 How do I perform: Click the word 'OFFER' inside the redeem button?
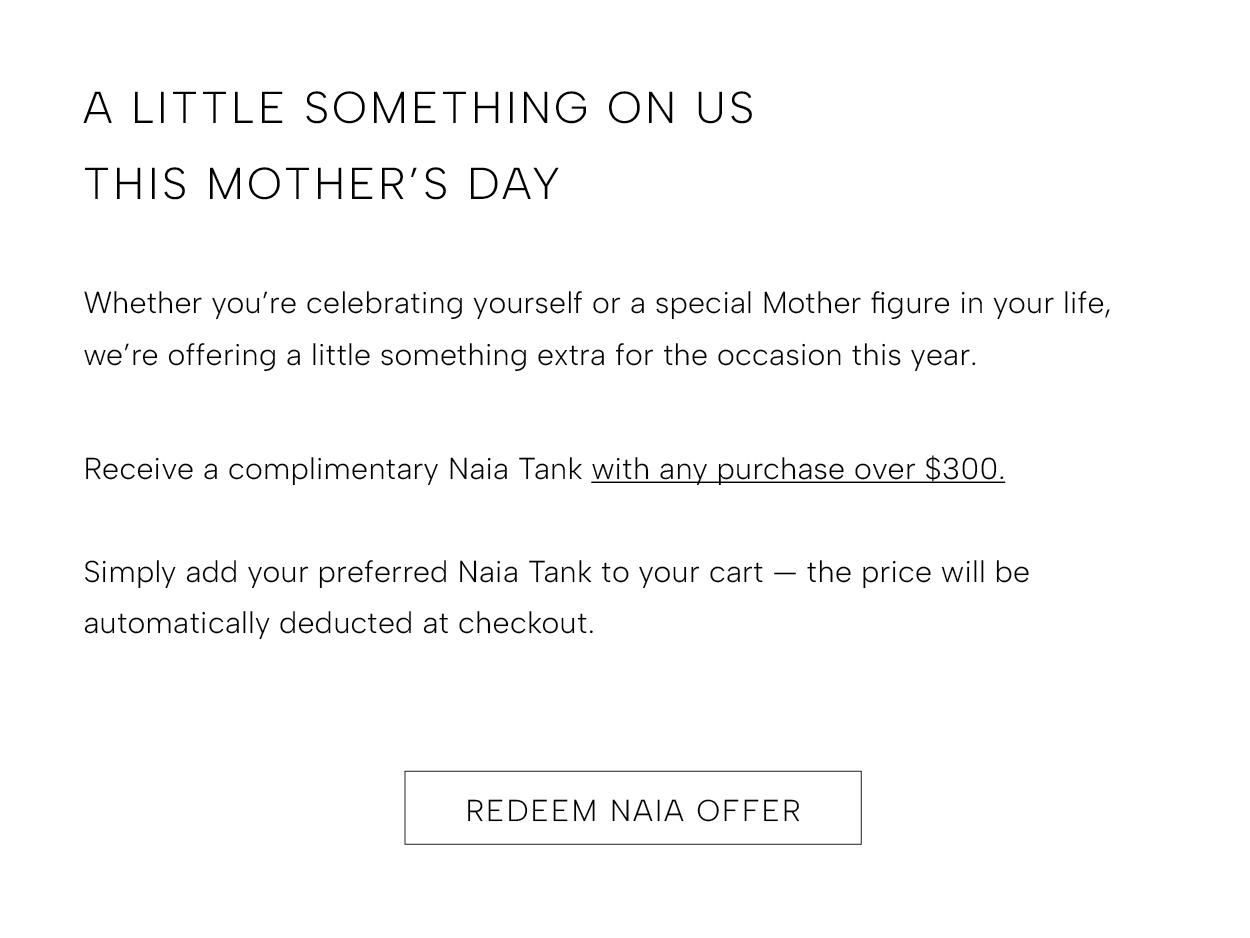tap(749, 810)
